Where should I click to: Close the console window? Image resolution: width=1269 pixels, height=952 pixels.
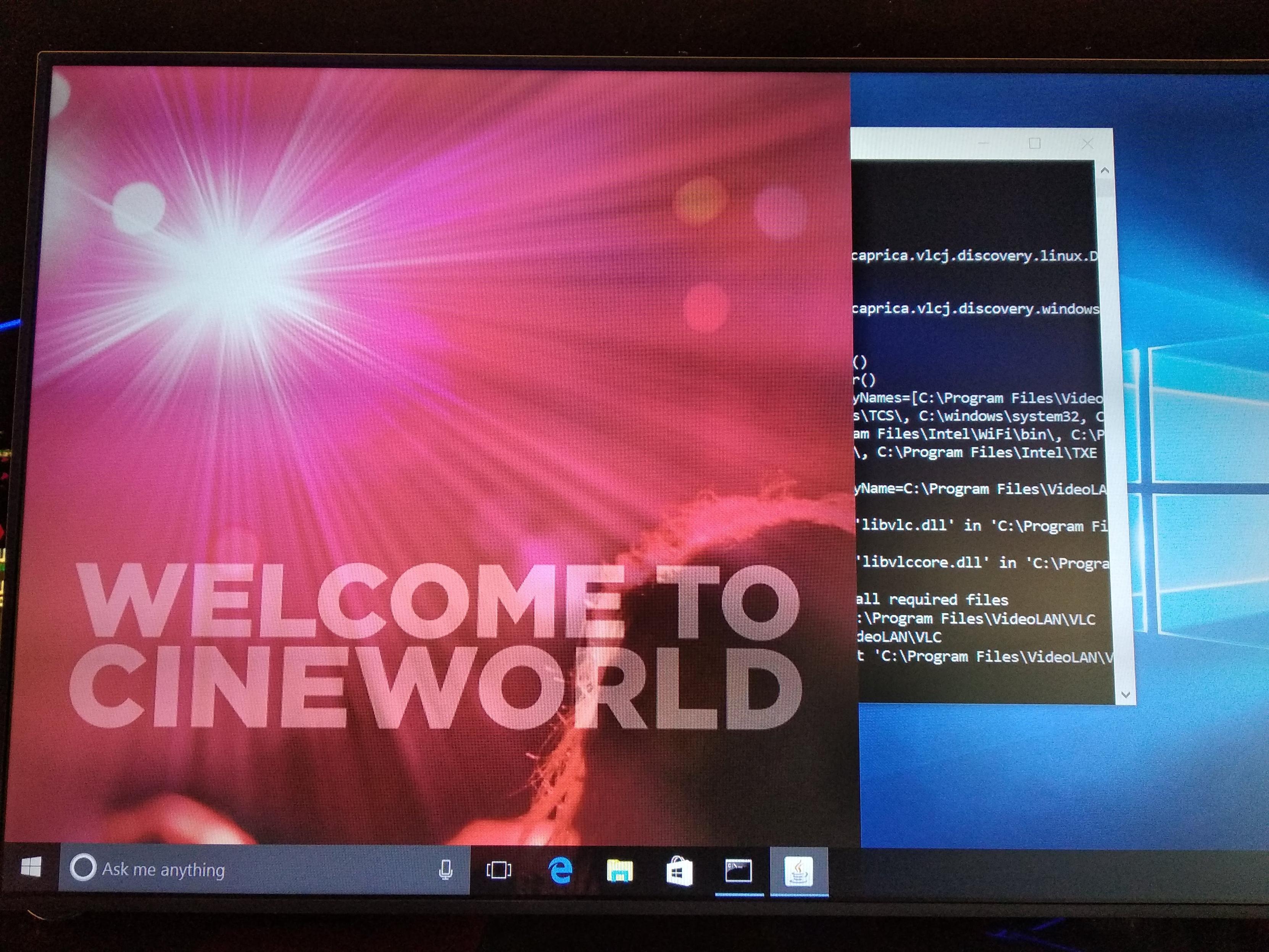(x=1087, y=144)
